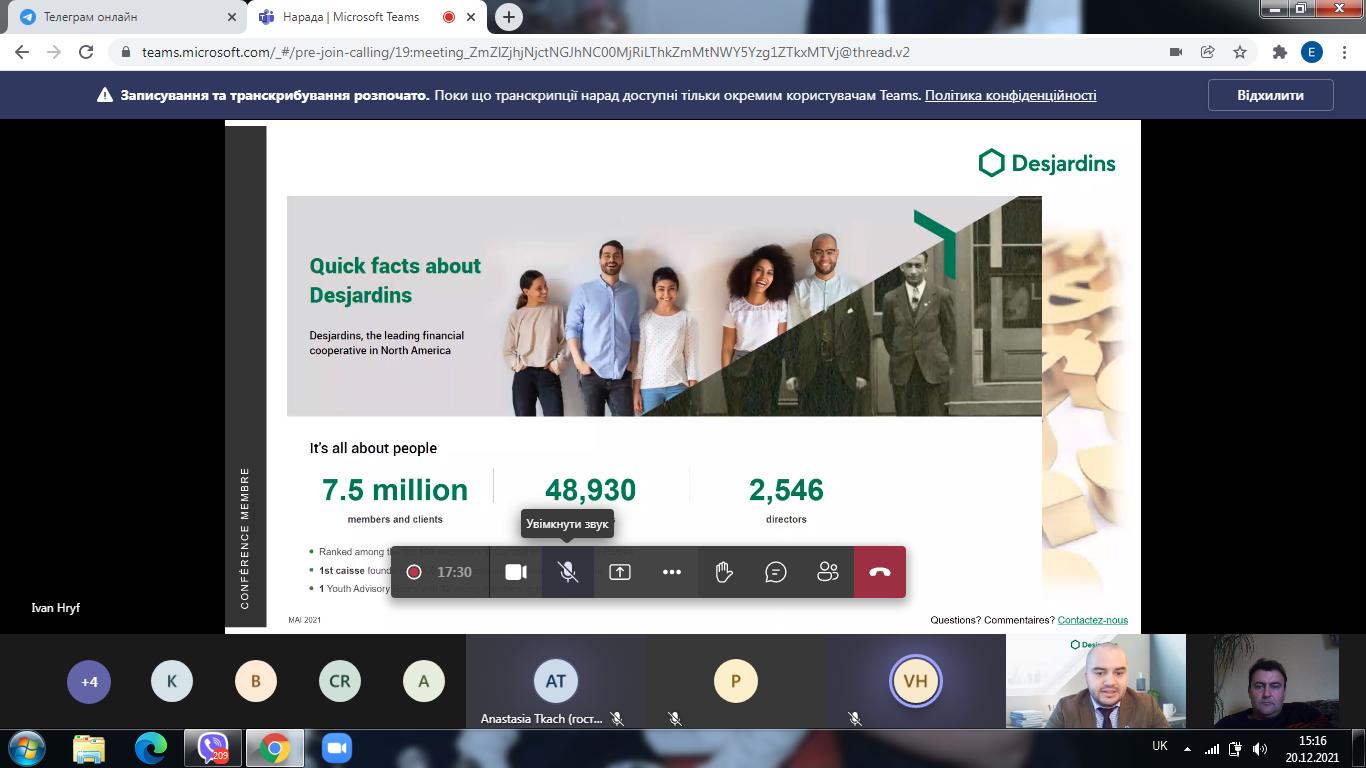
Task: Hang up the Teams call
Action: click(880, 572)
